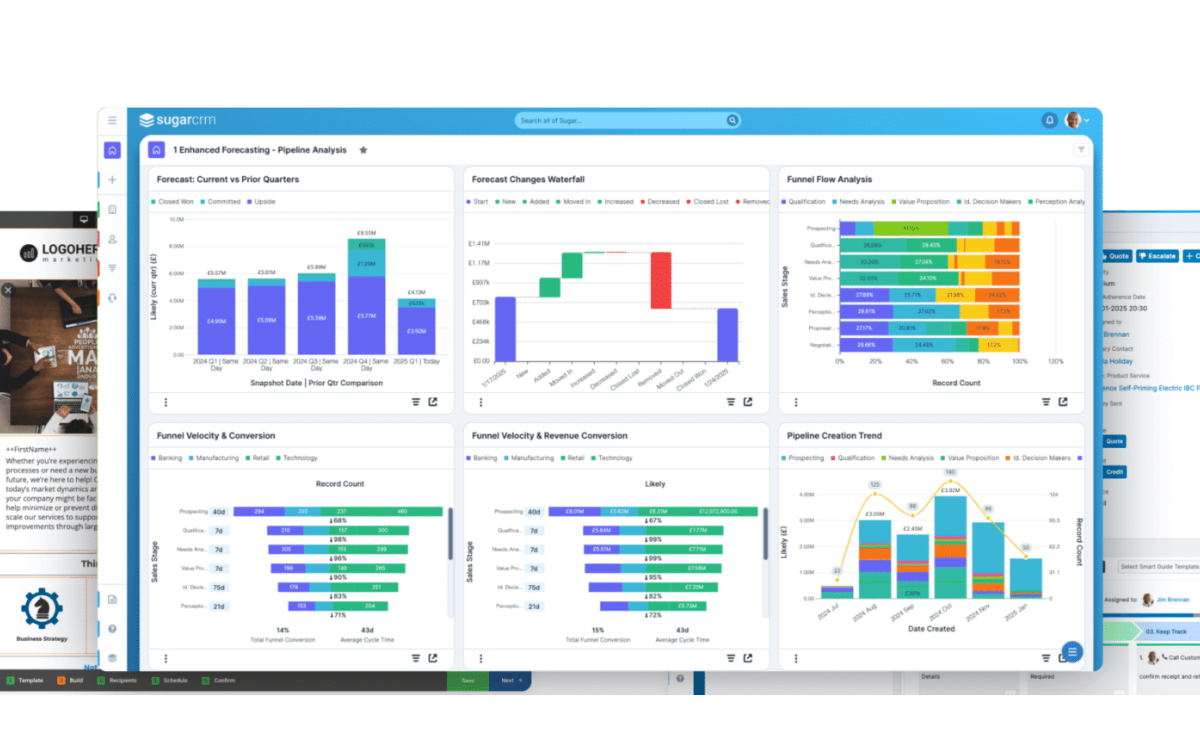Expand Funnel Flow Analysis chart in new window
This screenshot has width=1200, height=750.
coord(1063,402)
